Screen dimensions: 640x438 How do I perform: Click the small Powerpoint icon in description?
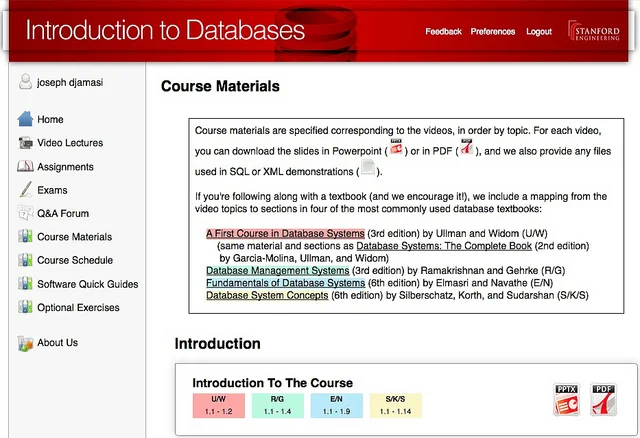point(396,147)
